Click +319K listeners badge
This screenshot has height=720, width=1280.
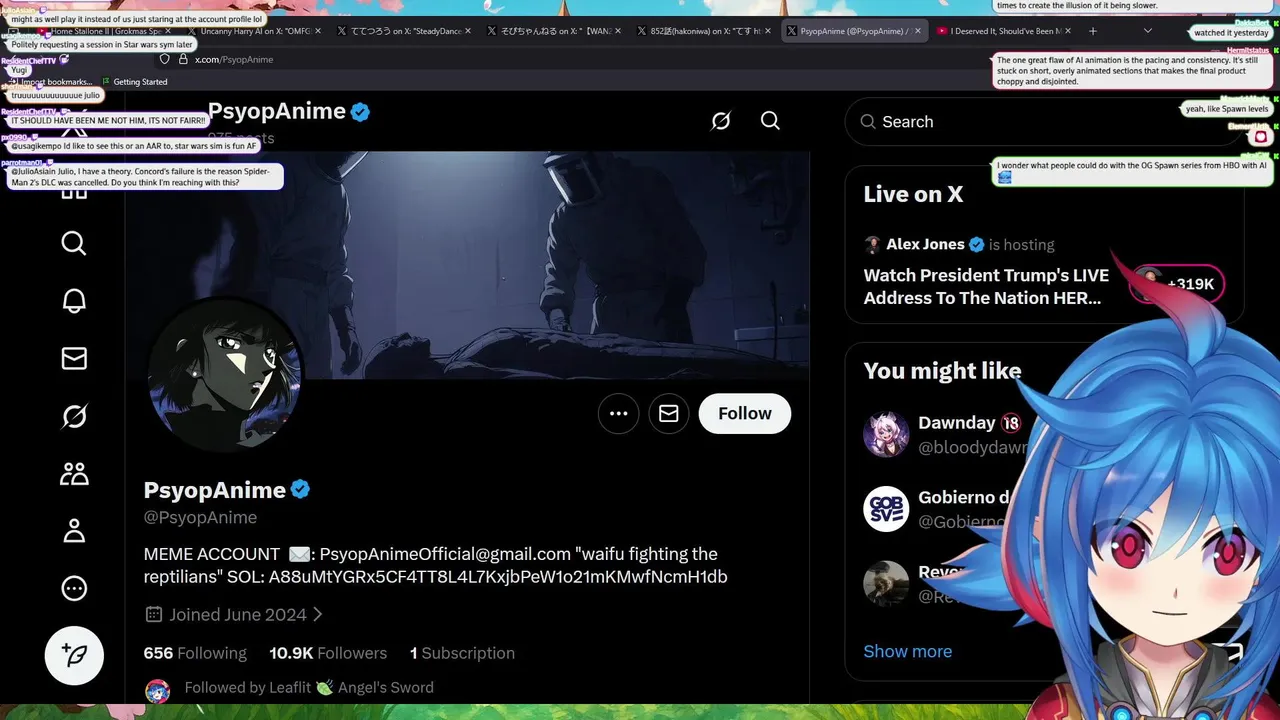pos(1177,284)
